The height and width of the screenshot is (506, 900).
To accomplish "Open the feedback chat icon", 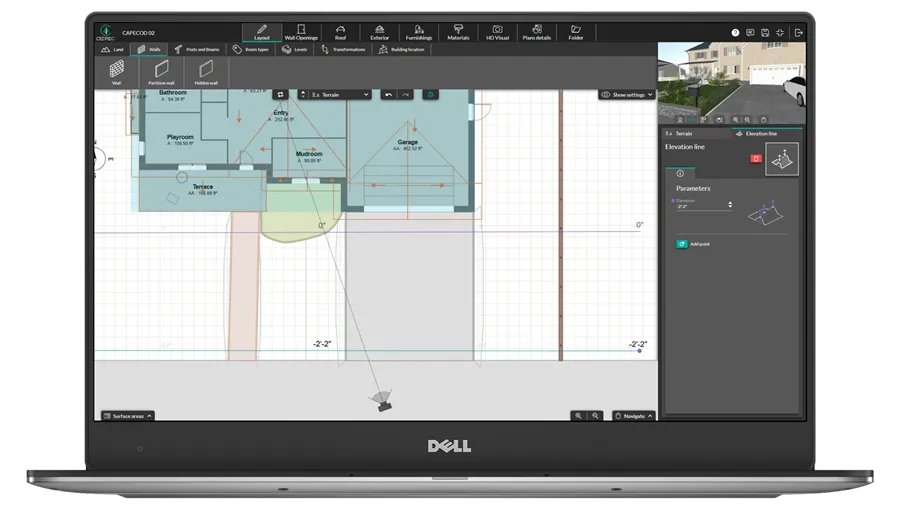I will coord(750,33).
